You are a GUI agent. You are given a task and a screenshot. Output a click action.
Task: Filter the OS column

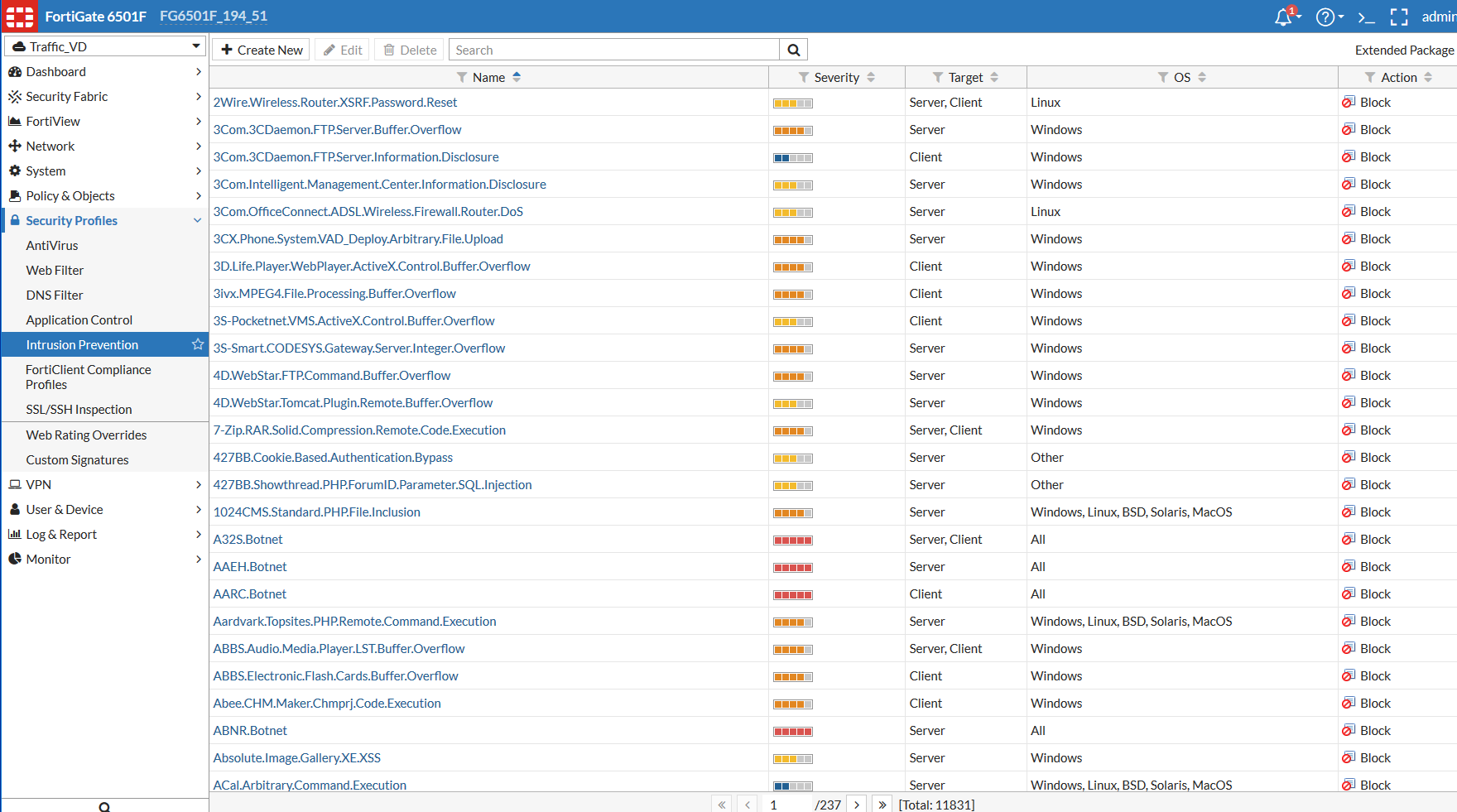[x=1163, y=77]
